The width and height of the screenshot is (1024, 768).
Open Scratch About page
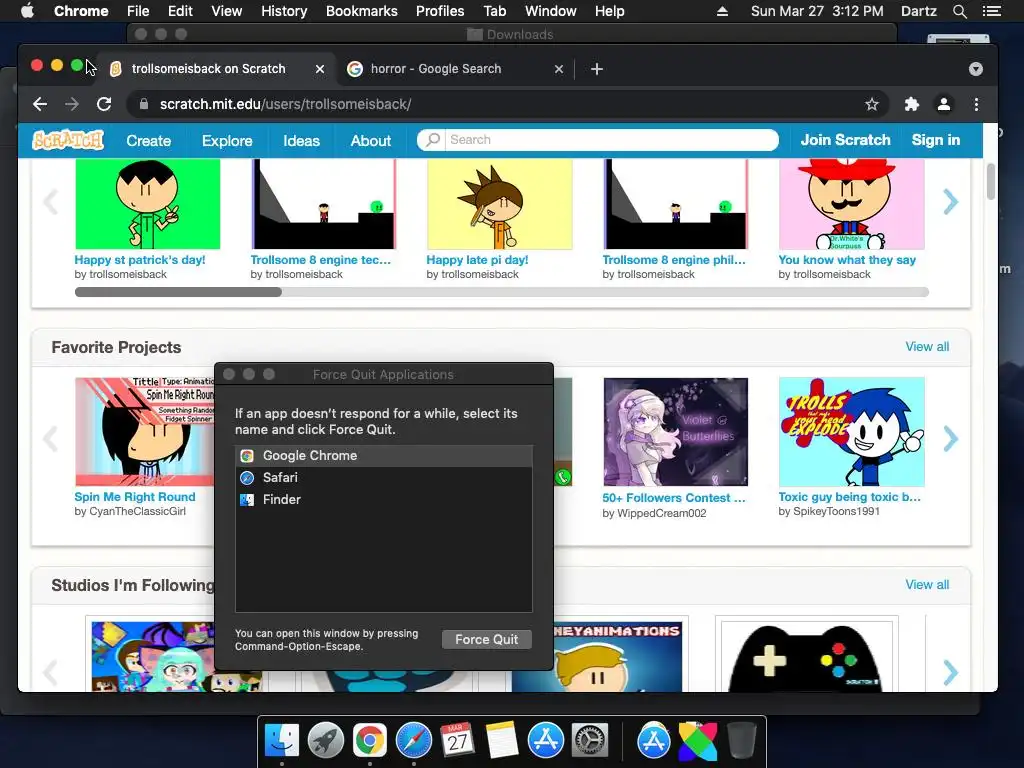tap(371, 140)
